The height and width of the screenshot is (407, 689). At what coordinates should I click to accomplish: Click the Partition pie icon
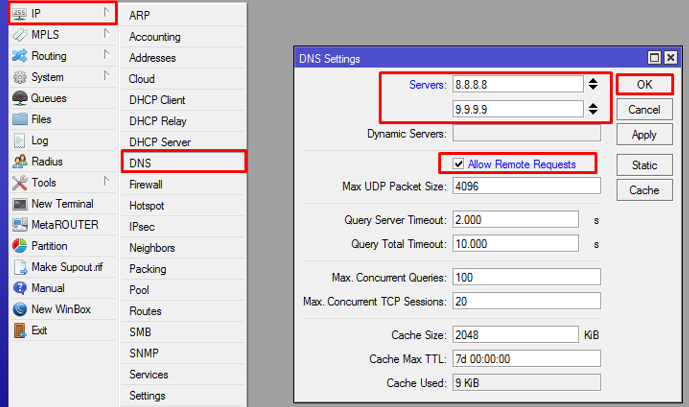[x=20, y=246]
